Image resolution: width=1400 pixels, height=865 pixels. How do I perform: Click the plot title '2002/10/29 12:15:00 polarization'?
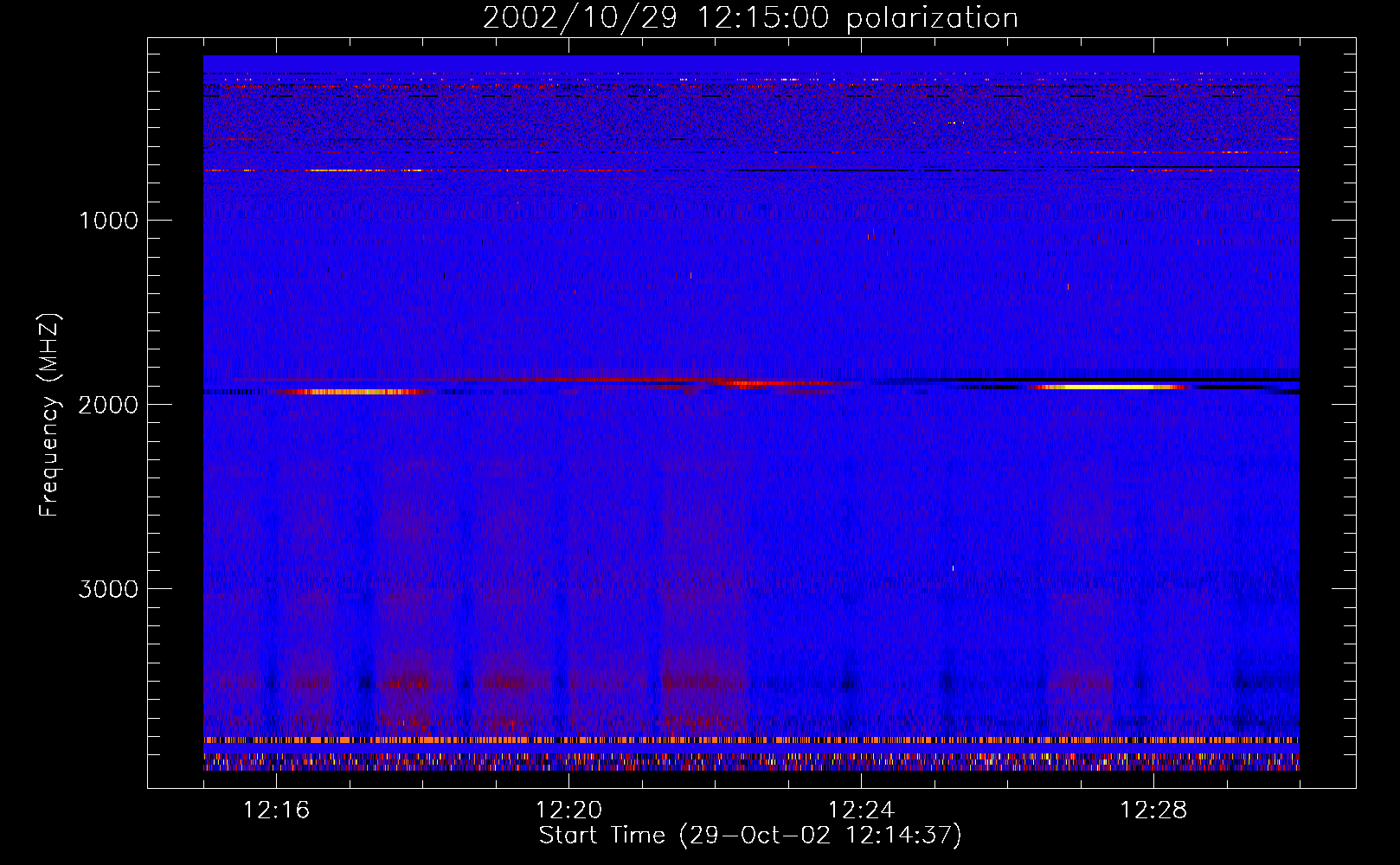pos(750,18)
